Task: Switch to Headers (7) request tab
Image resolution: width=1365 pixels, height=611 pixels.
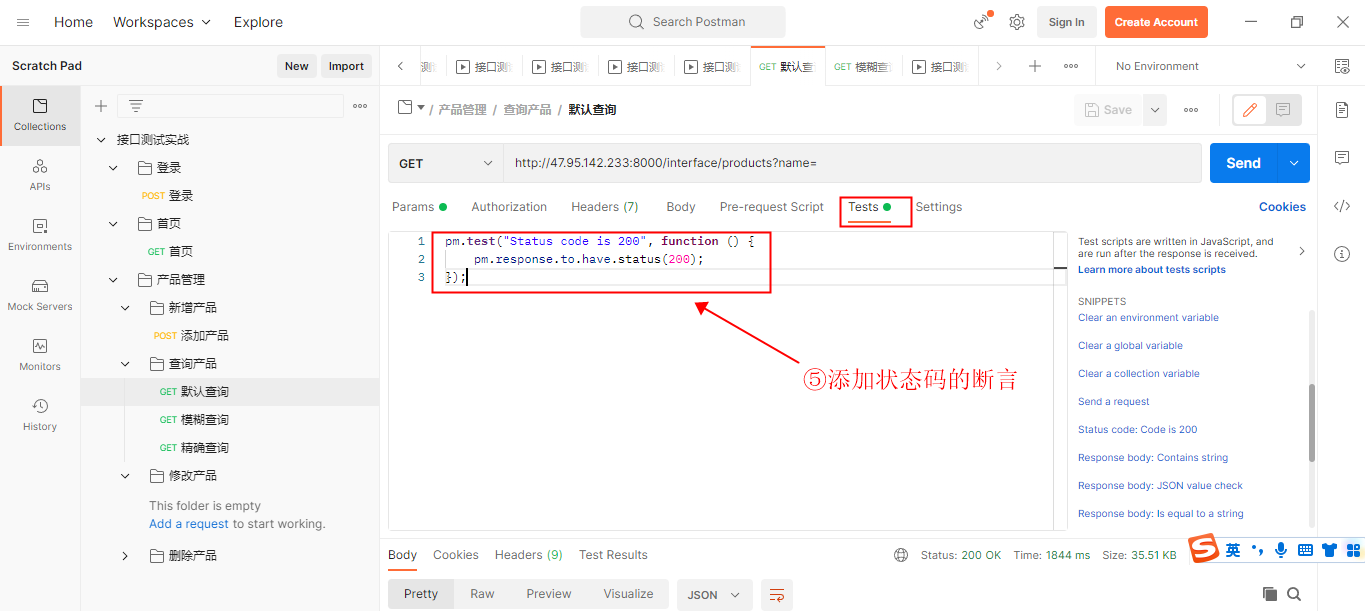Action: click(x=605, y=207)
